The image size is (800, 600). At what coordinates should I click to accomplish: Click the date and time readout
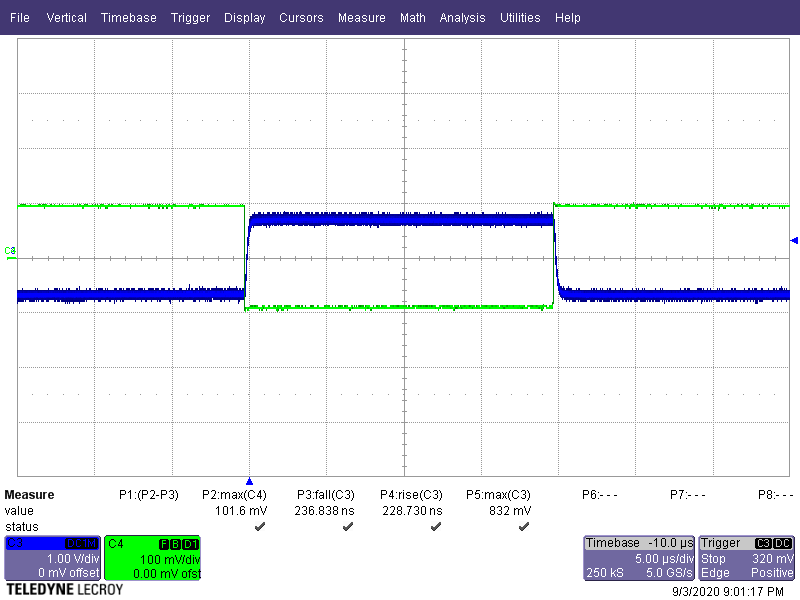coord(728,592)
